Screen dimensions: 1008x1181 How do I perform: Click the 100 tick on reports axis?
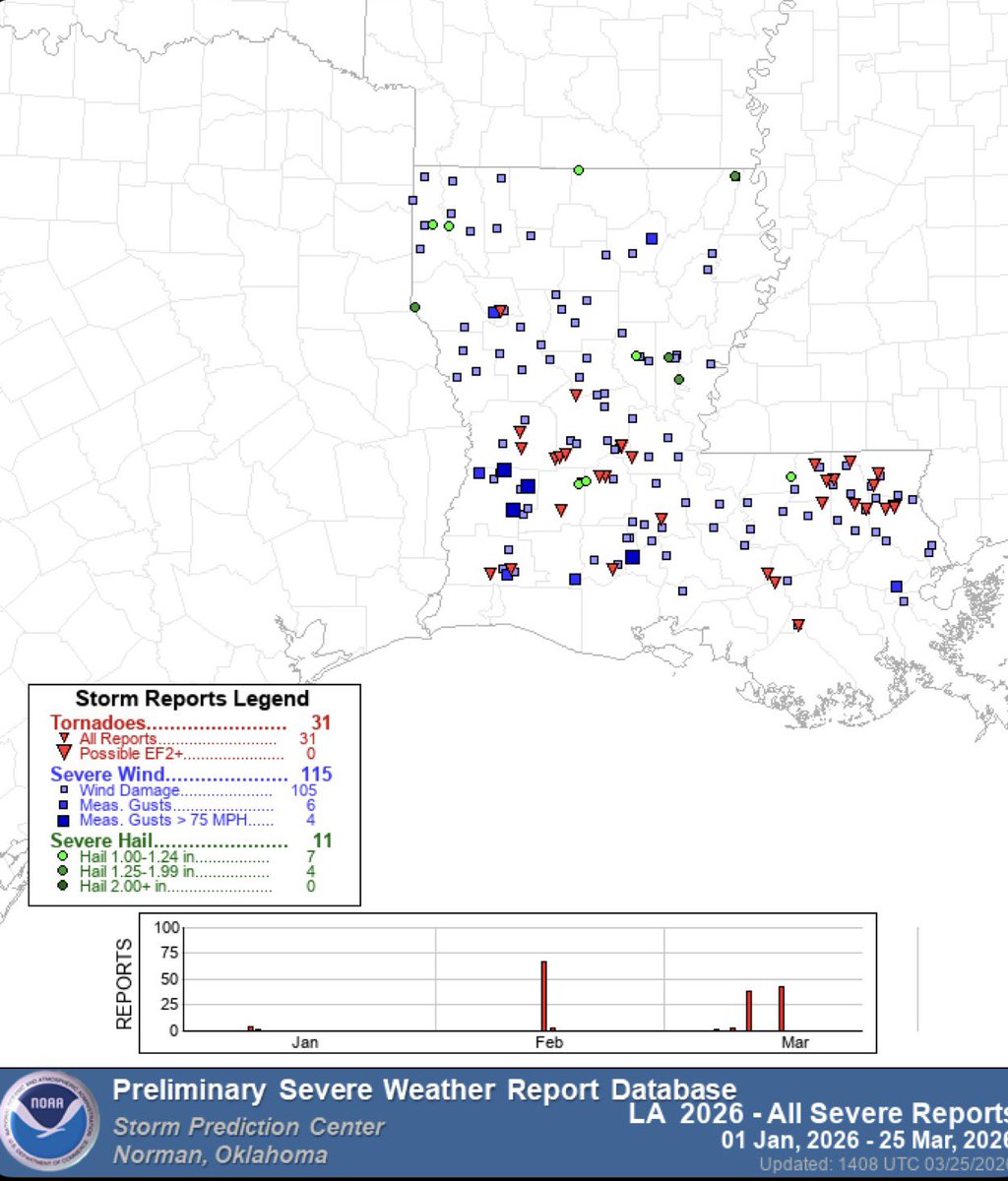[x=167, y=927]
